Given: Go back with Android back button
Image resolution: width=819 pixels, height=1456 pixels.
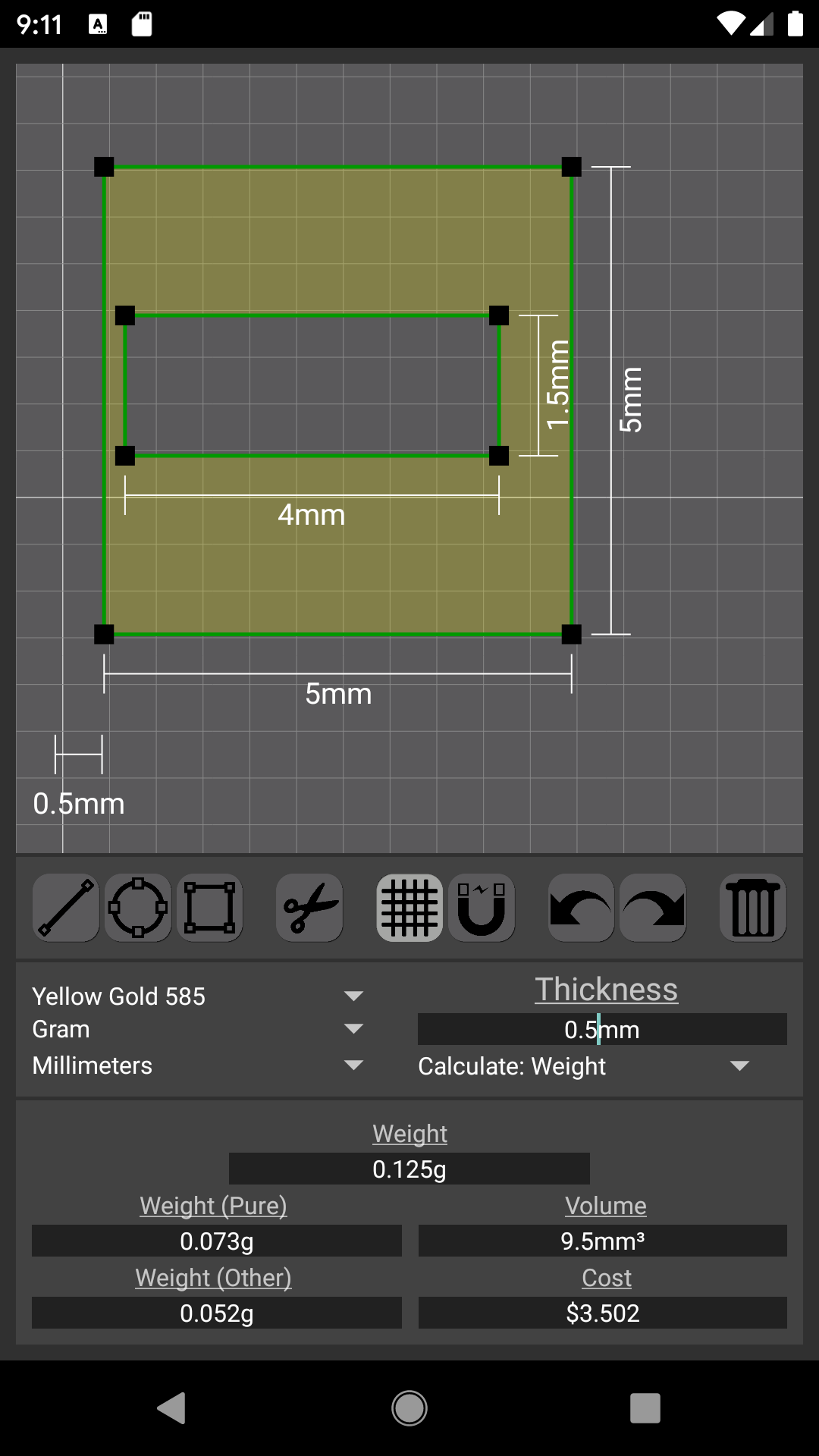Looking at the screenshot, I should [x=172, y=1408].
